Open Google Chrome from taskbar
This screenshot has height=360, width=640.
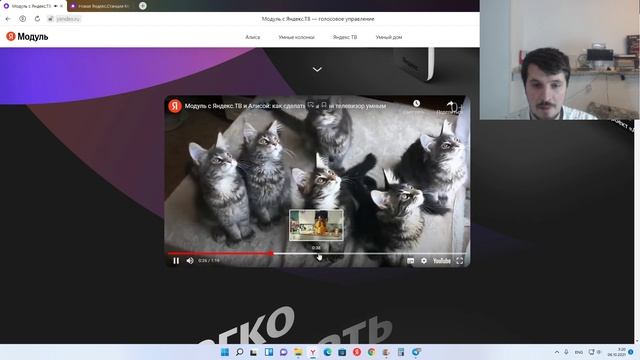tap(371, 352)
